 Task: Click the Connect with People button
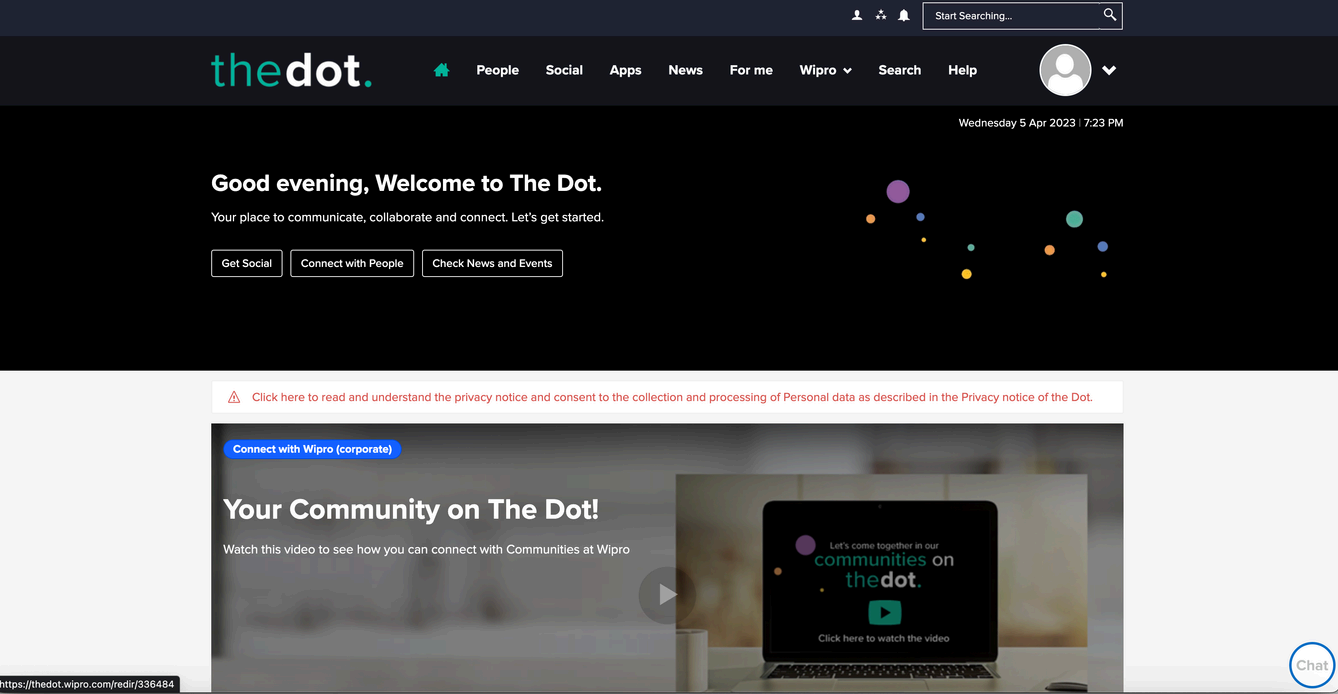[352, 263]
